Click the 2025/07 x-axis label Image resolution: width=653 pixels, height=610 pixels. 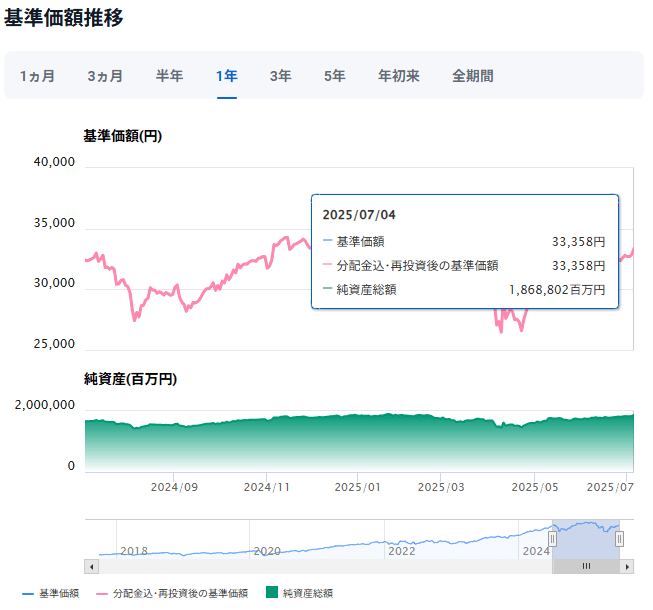610,487
